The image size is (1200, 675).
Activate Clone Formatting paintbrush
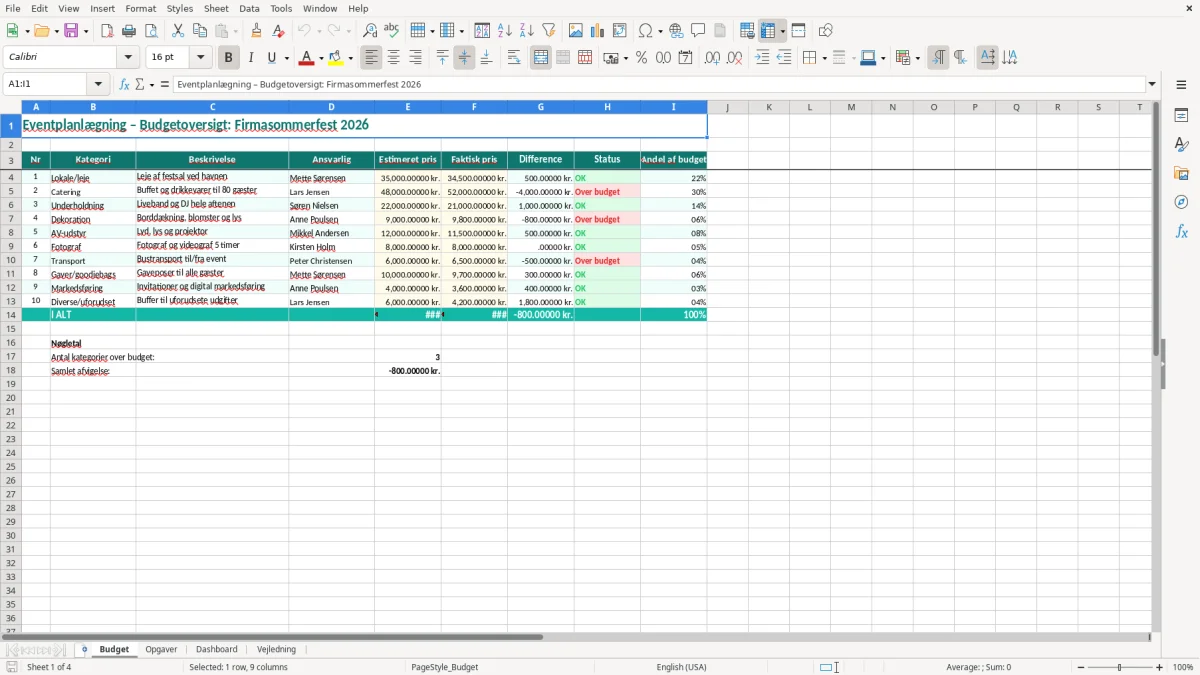(x=257, y=31)
